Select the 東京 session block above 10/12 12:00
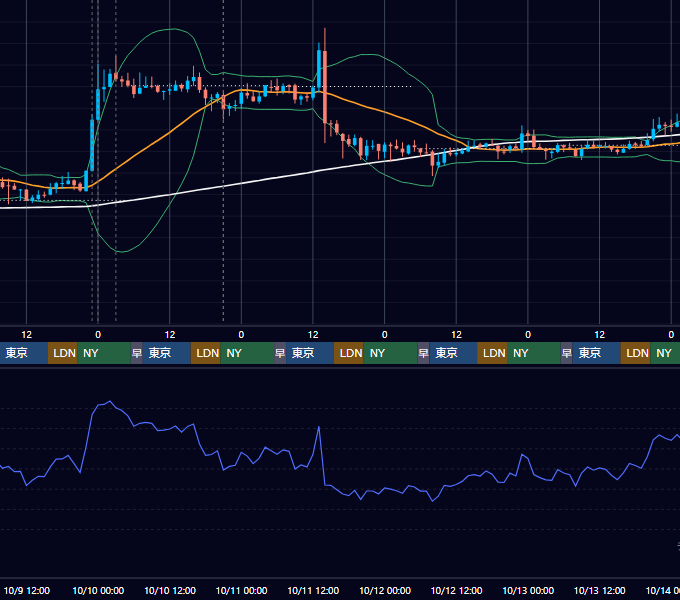680x600 pixels. 453,353
